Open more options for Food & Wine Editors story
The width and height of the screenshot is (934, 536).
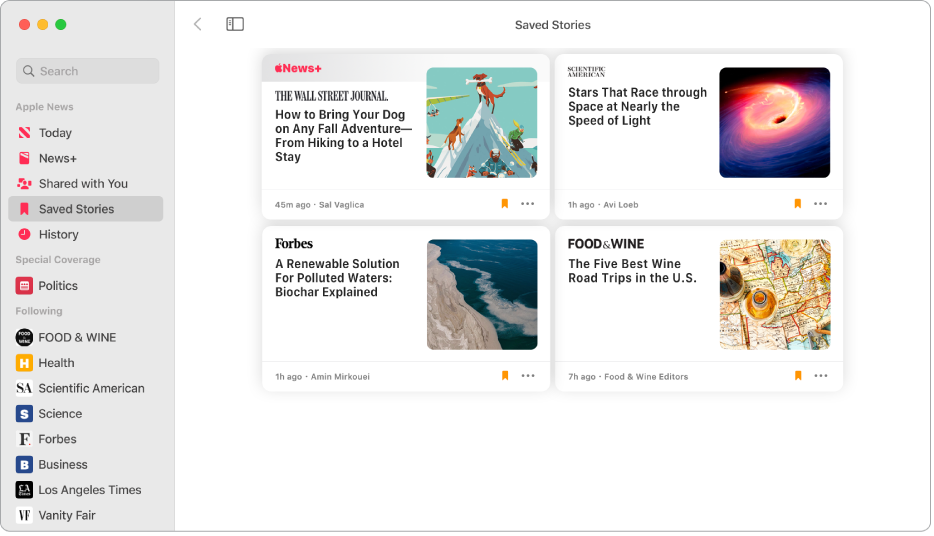[x=821, y=376]
